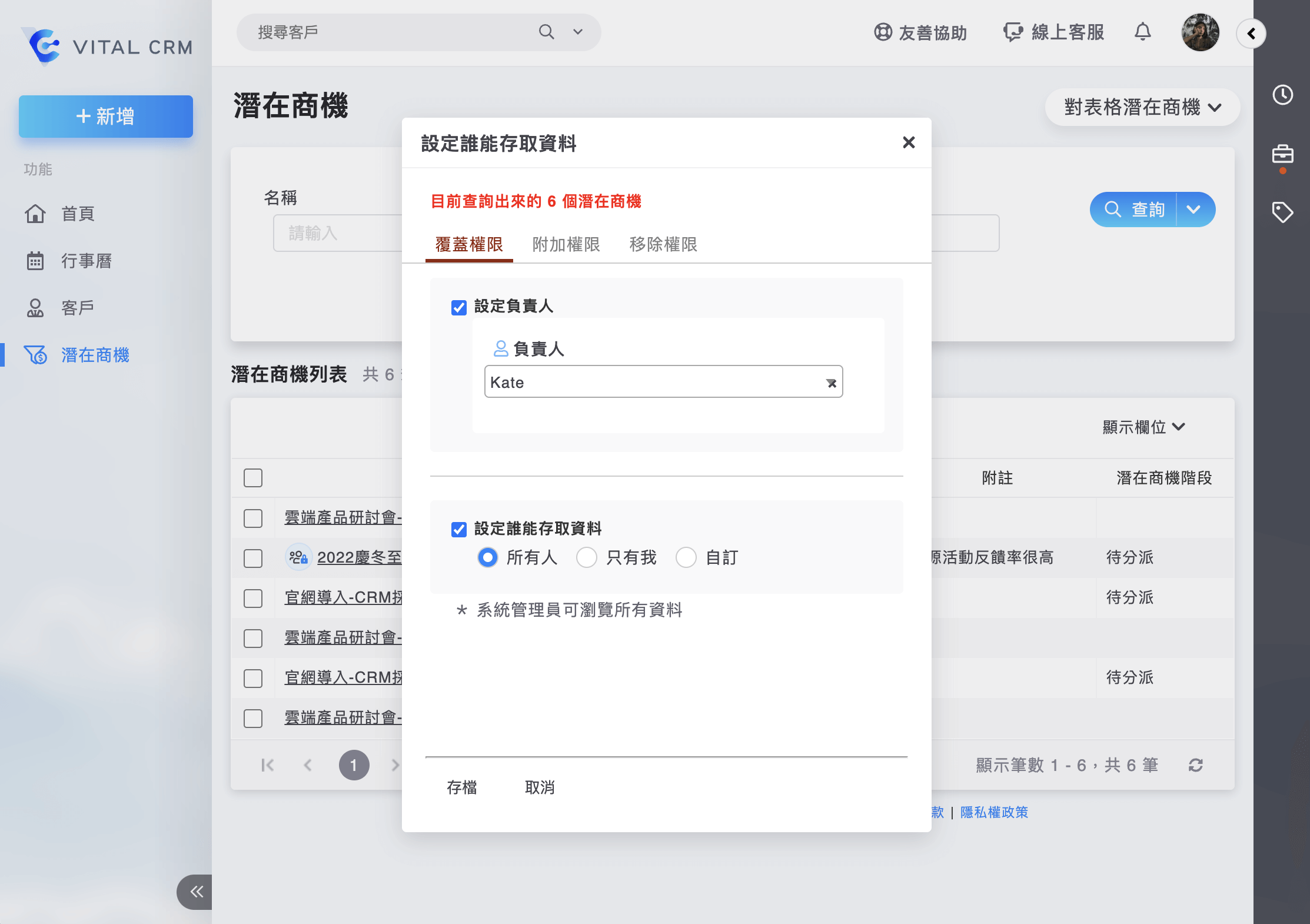Screen dimensions: 1310x924
Task: Open the 顯示欄位 dropdown
Action: pos(1144,428)
